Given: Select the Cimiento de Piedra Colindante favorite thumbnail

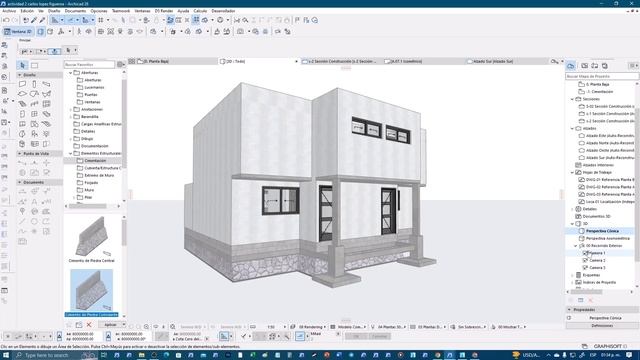Looking at the screenshot, I should 91,290.
